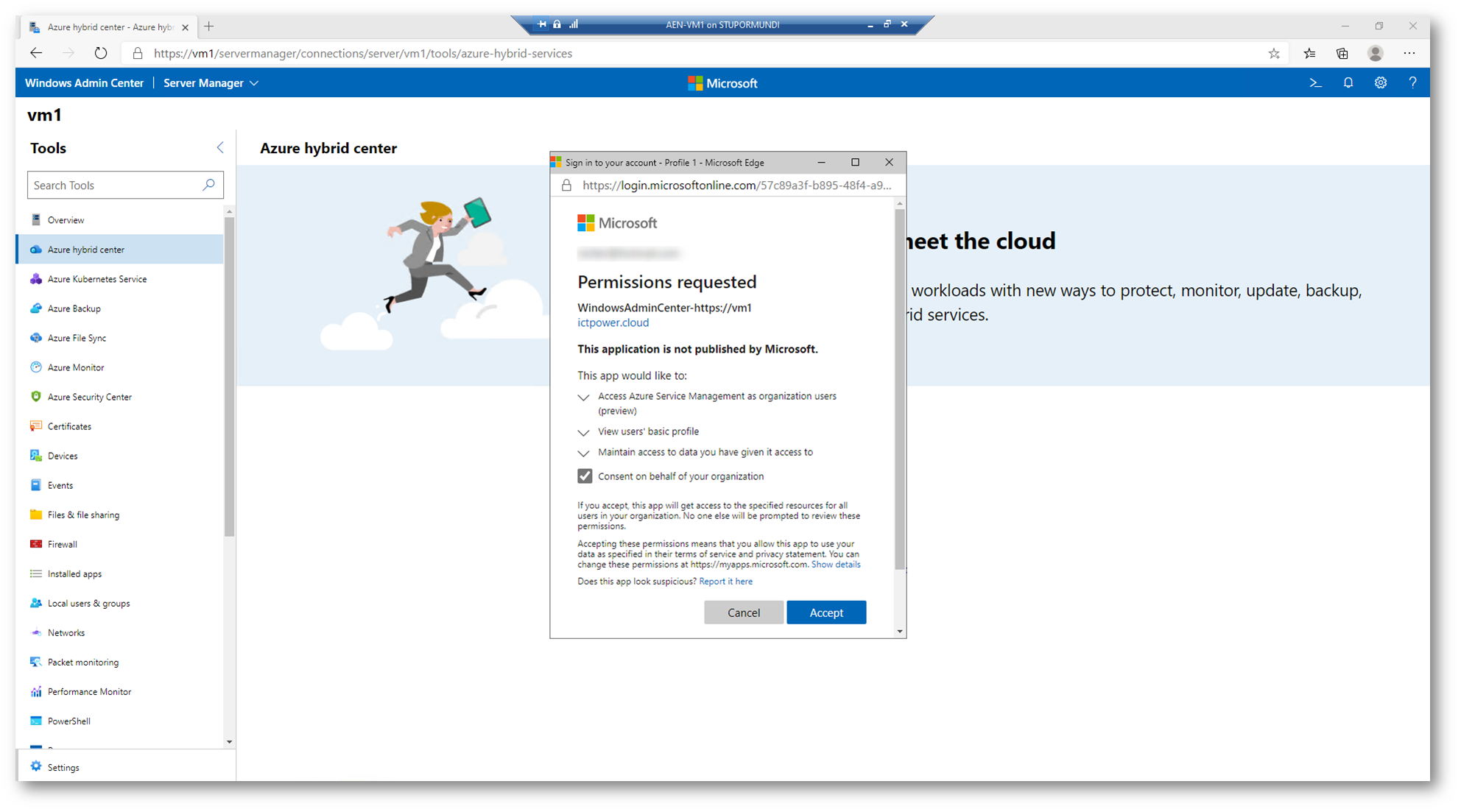1461x812 pixels.
Task: Open the PowerShell console icon in header
Action: point(1315,83)
